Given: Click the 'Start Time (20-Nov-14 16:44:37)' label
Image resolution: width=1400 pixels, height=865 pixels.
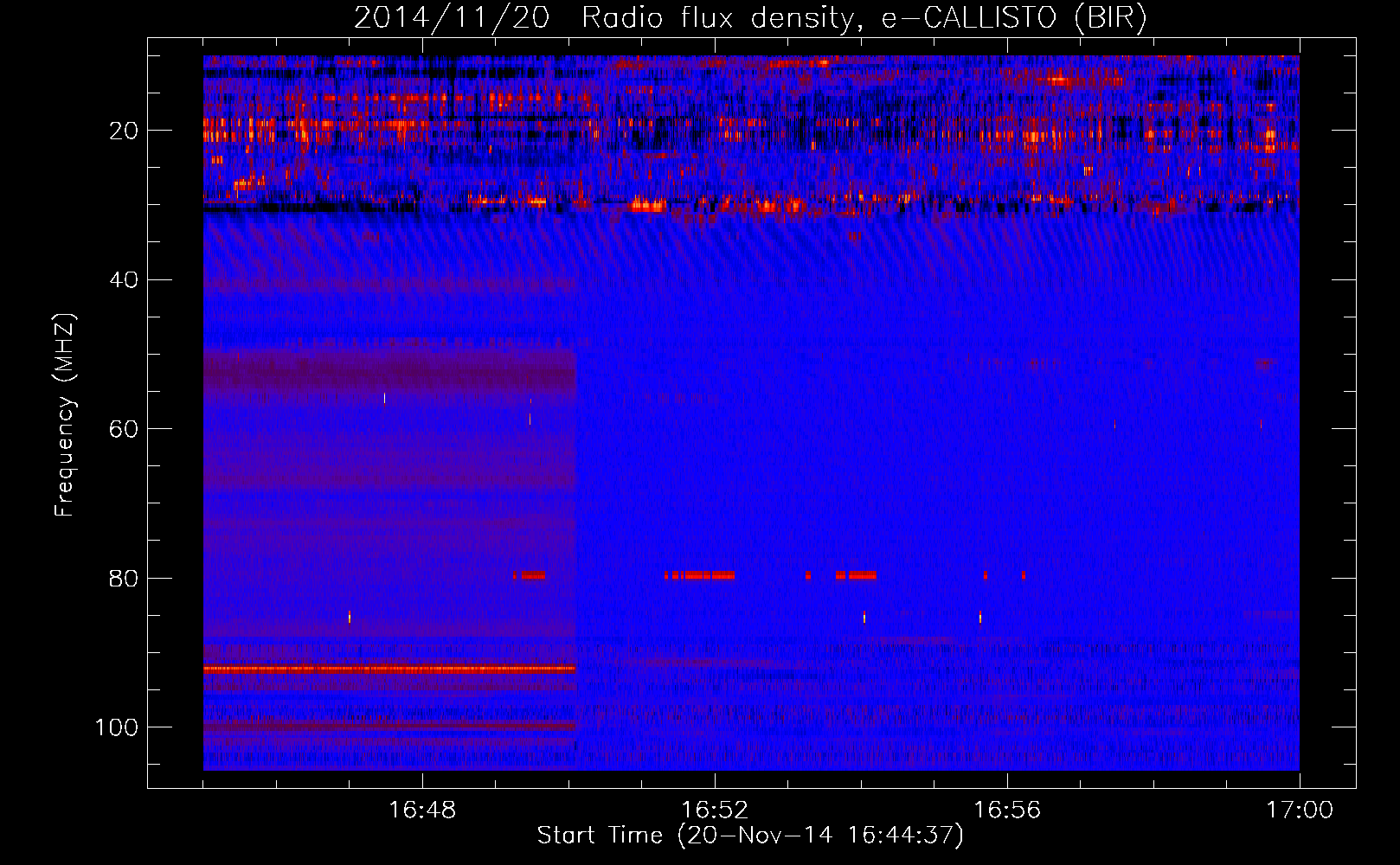Looking at the screenshot, I should pos(750,836).
